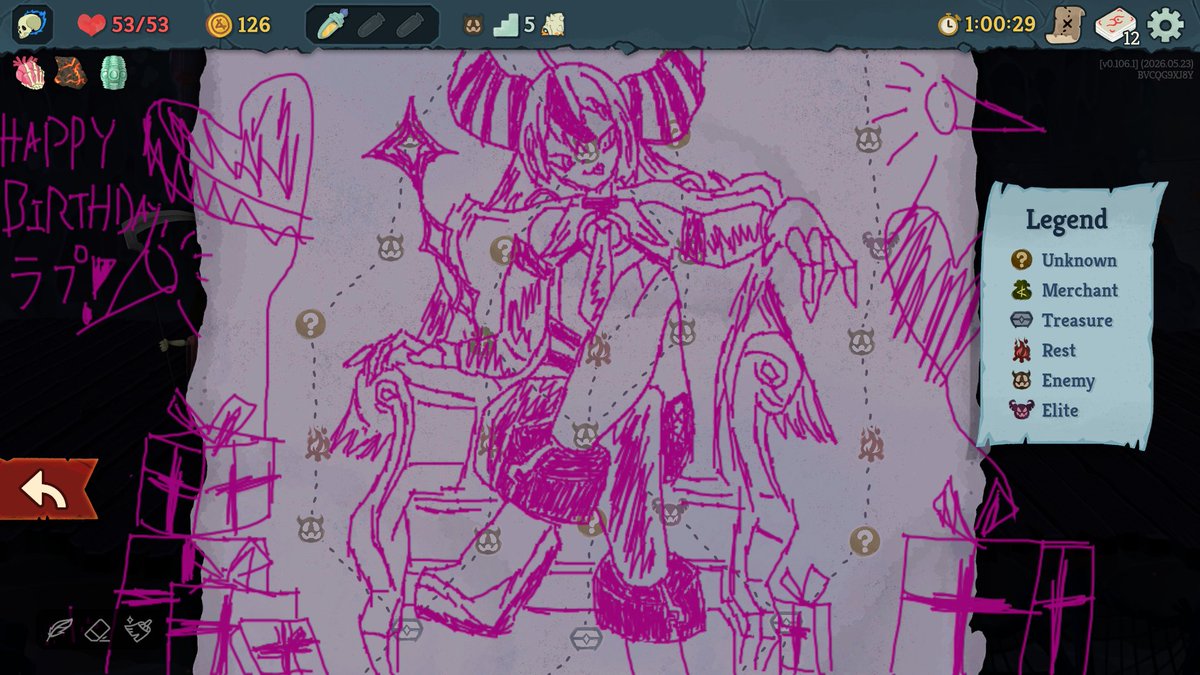
Task: Click the red heart health icon
Action: (x=91, y=25)
